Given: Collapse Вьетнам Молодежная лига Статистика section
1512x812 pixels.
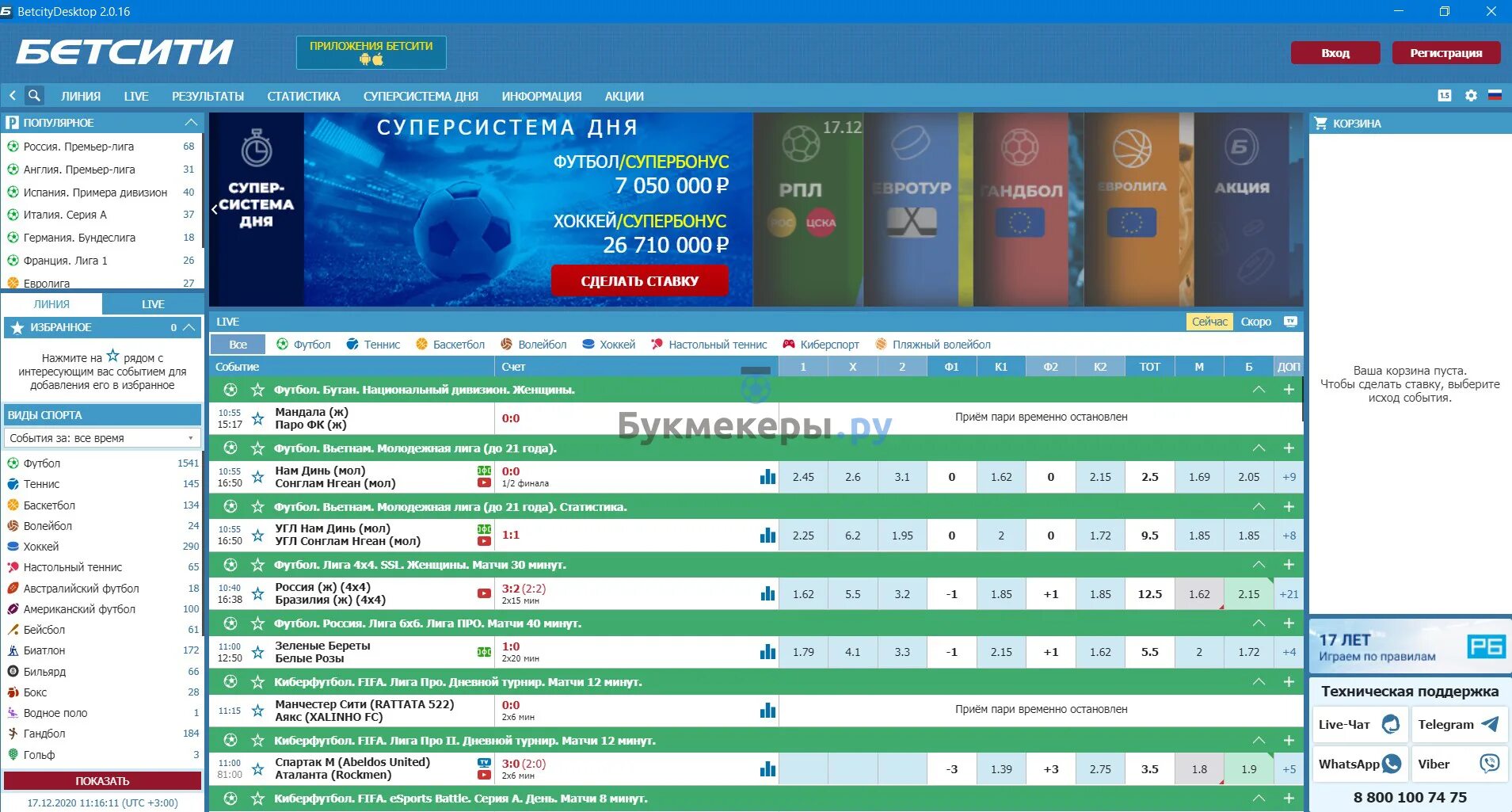Looking at the screenshot, I should tap(1259, 506).
